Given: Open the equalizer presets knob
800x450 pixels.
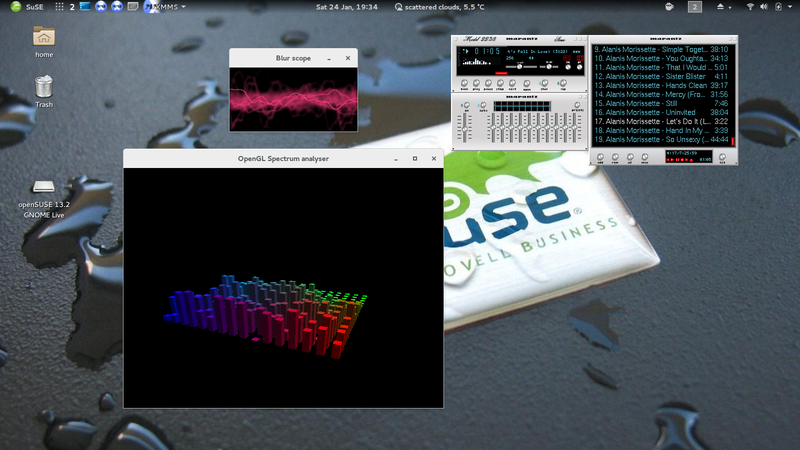Looking at the screenshot, I should click(577, 105).
